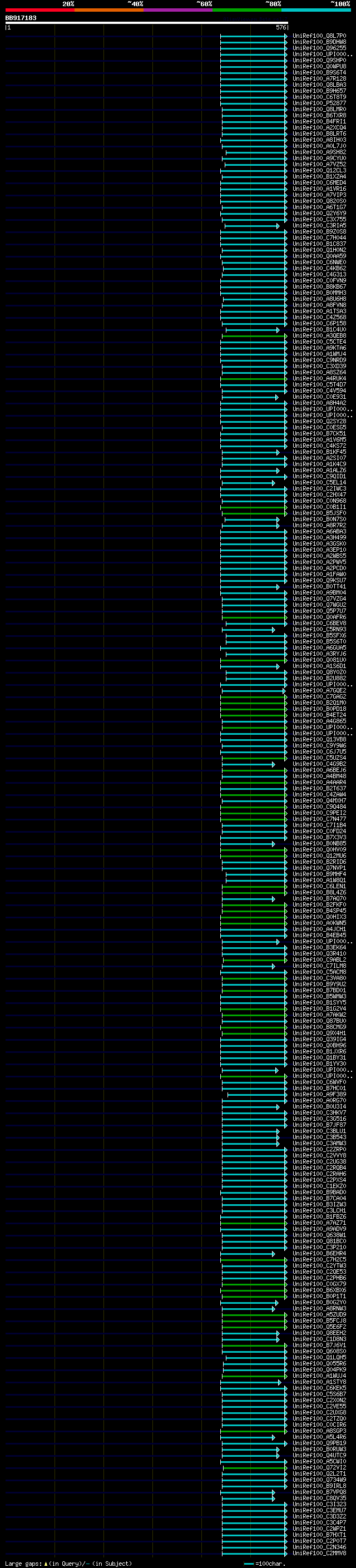Click the Large gaps legend text
This screenshot has width=356, height=1568.
tap(68, 1564)
